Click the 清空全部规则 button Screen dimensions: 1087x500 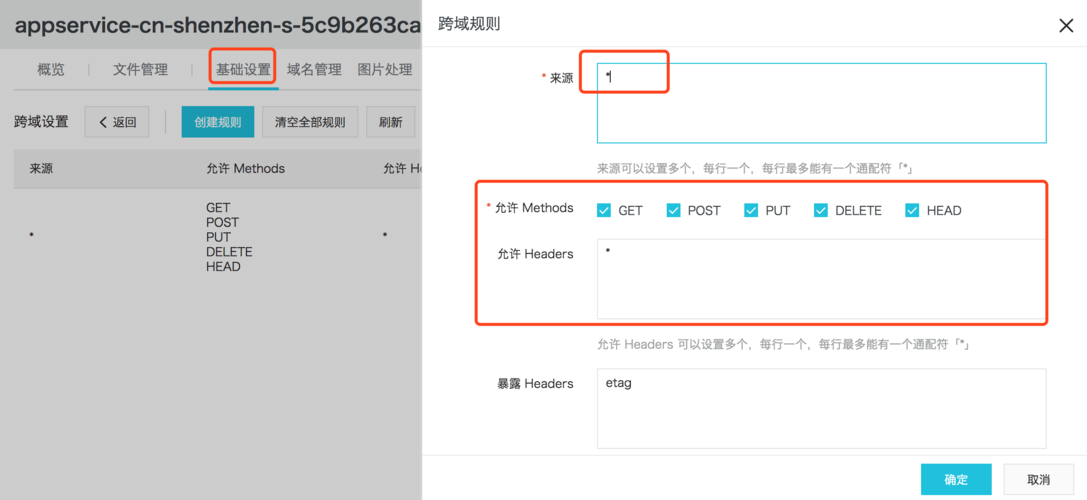pos(310,122)
